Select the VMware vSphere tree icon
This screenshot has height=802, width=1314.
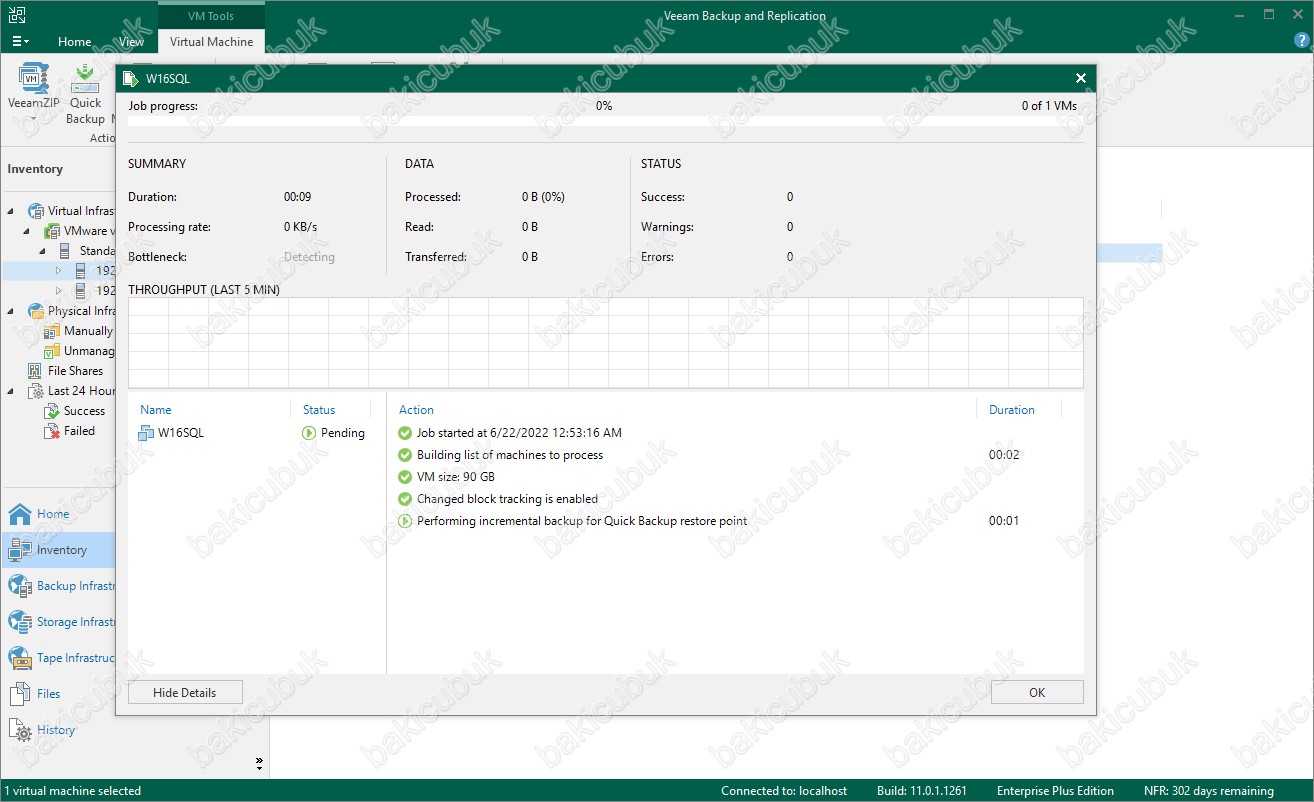pos(52,231)
